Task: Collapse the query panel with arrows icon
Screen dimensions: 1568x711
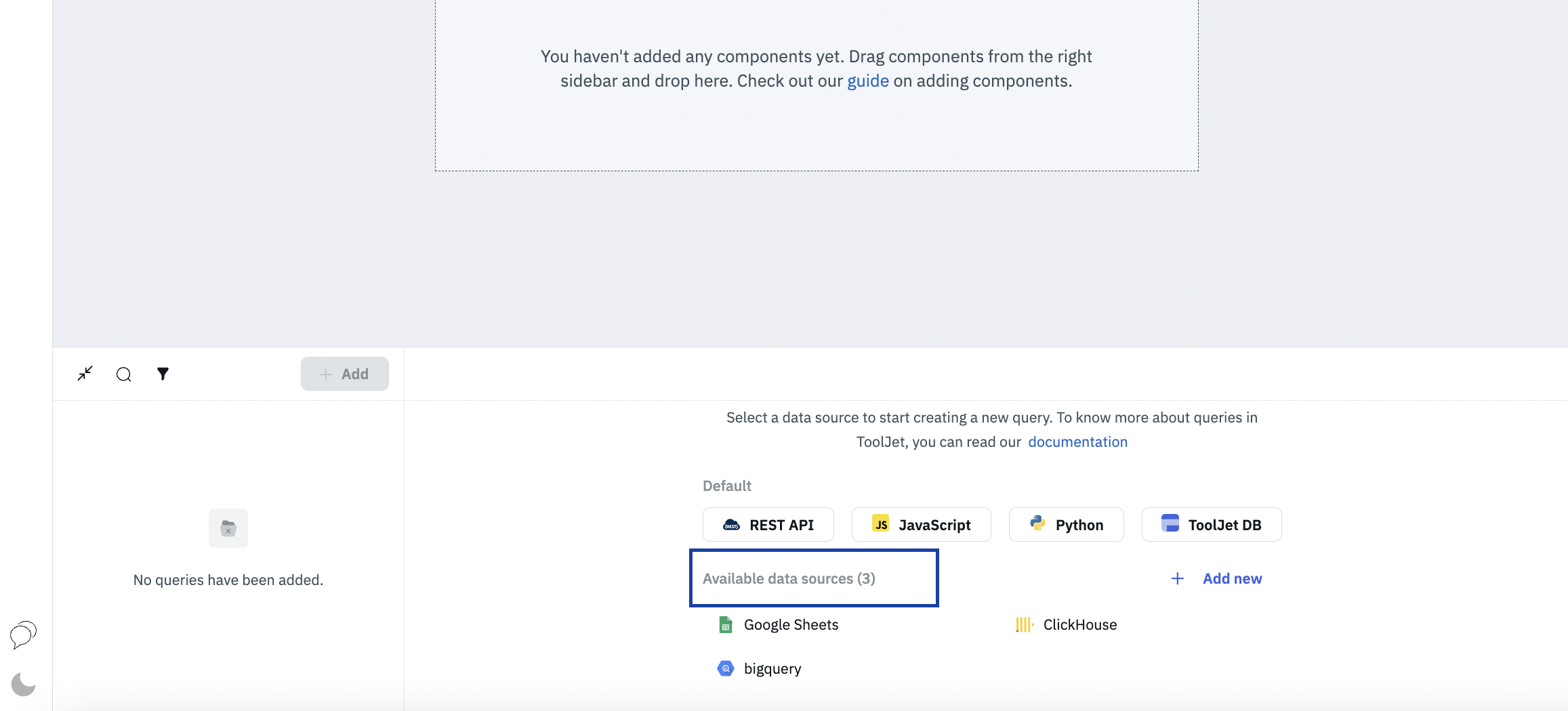Action: (85, 374)
